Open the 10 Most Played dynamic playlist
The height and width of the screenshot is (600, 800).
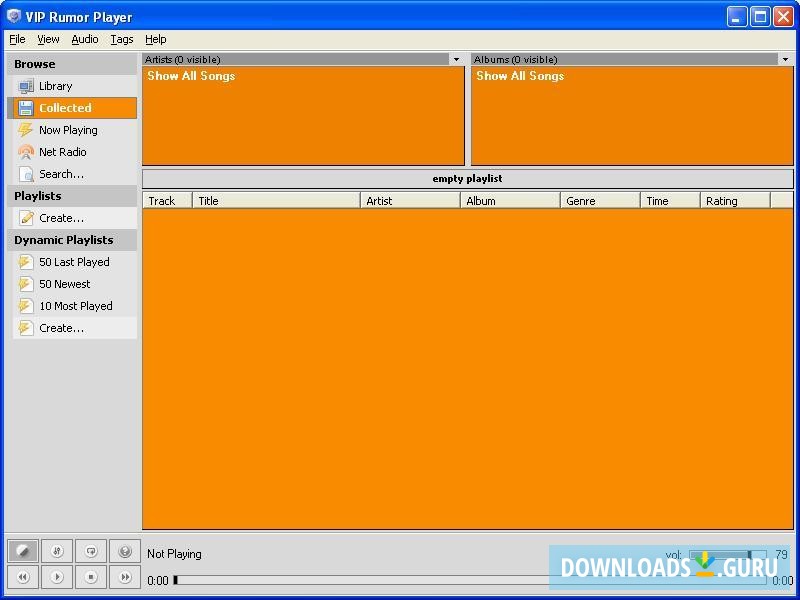pos(74,306)
